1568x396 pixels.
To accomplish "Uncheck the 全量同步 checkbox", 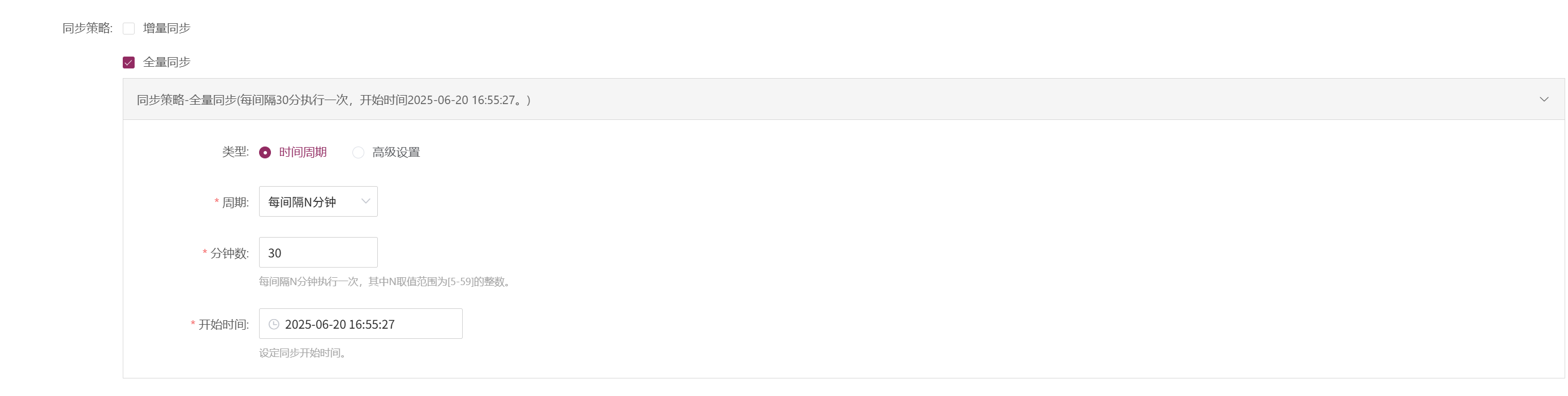I will [128, 63].
